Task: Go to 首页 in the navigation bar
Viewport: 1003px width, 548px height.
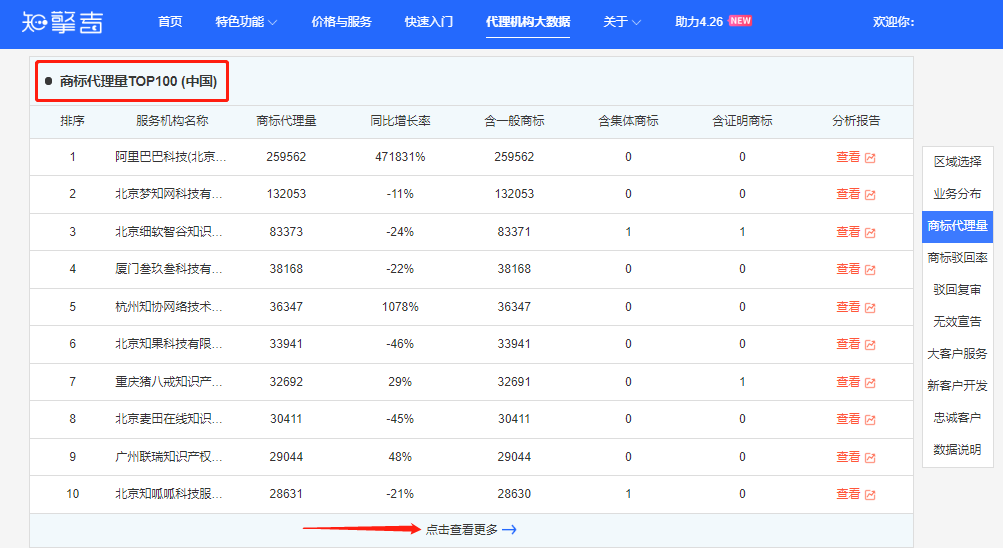Action: tap(170, 22)
